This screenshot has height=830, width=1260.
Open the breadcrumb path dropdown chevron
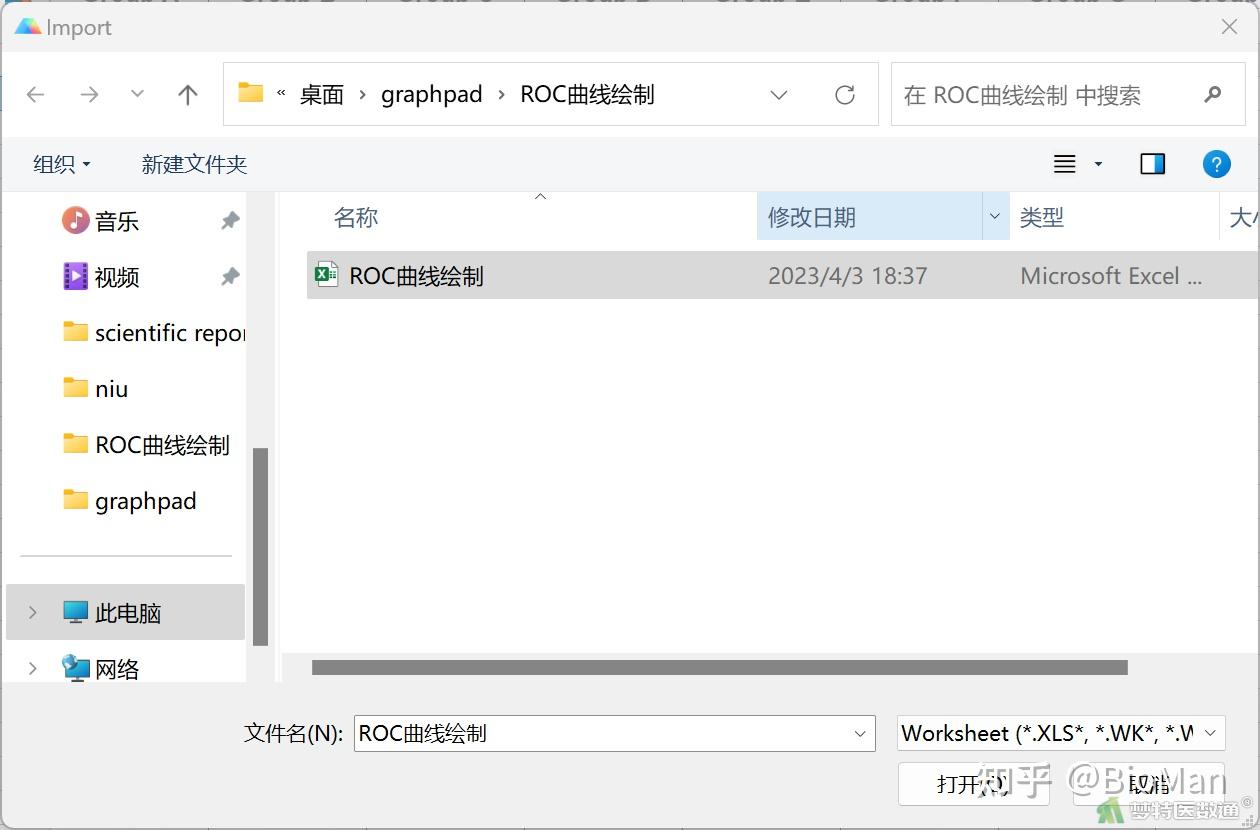point(779,93)
